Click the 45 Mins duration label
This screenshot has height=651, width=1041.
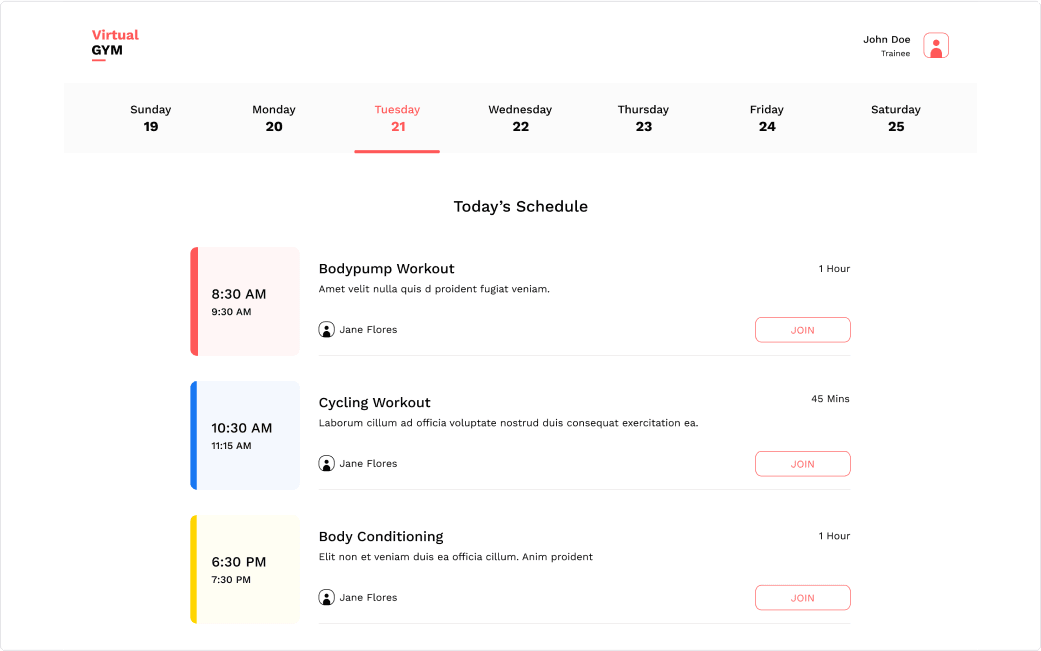[830, 398]
